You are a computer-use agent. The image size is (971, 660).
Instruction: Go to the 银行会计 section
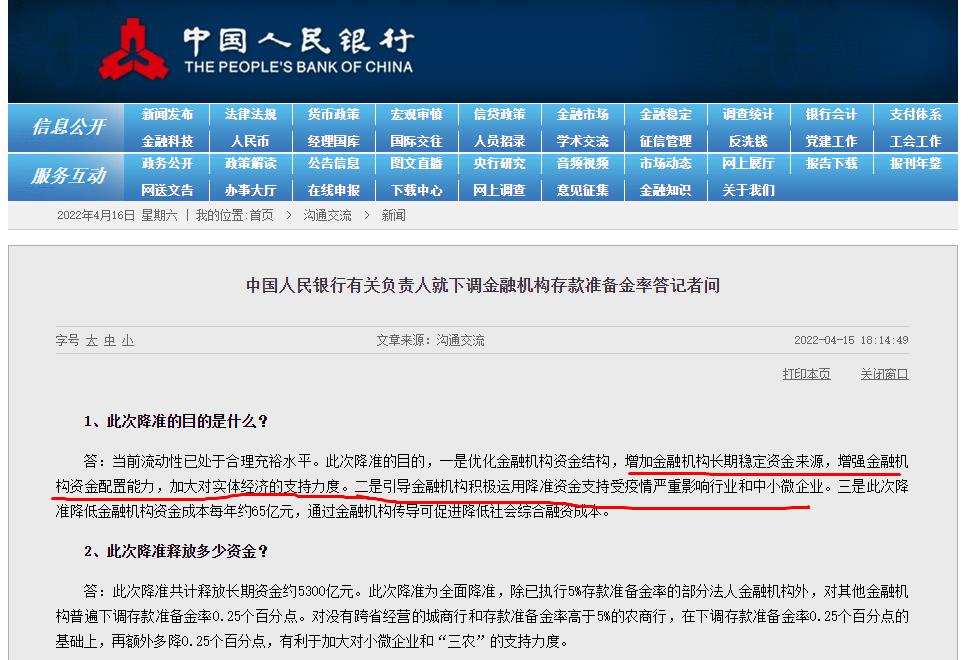click(x=831, y=115)
